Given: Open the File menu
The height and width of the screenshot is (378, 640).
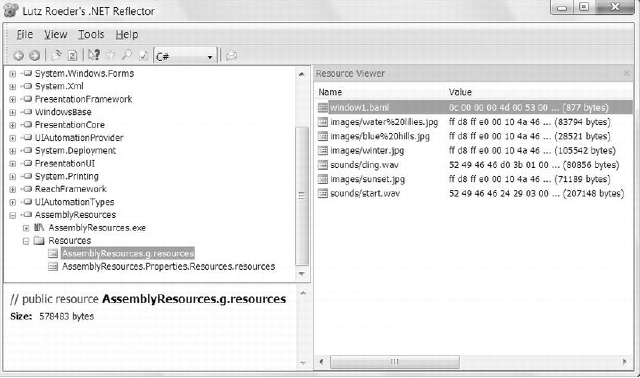Looking at the screenshot, I should 24,35.
